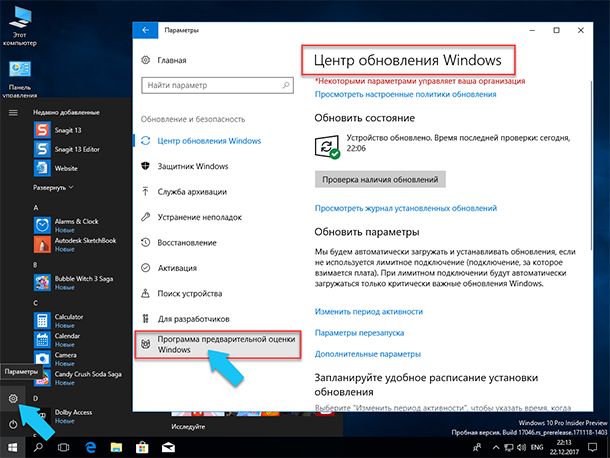
Task: Switch ENG input language indicator
Action: tap(537, 447)
